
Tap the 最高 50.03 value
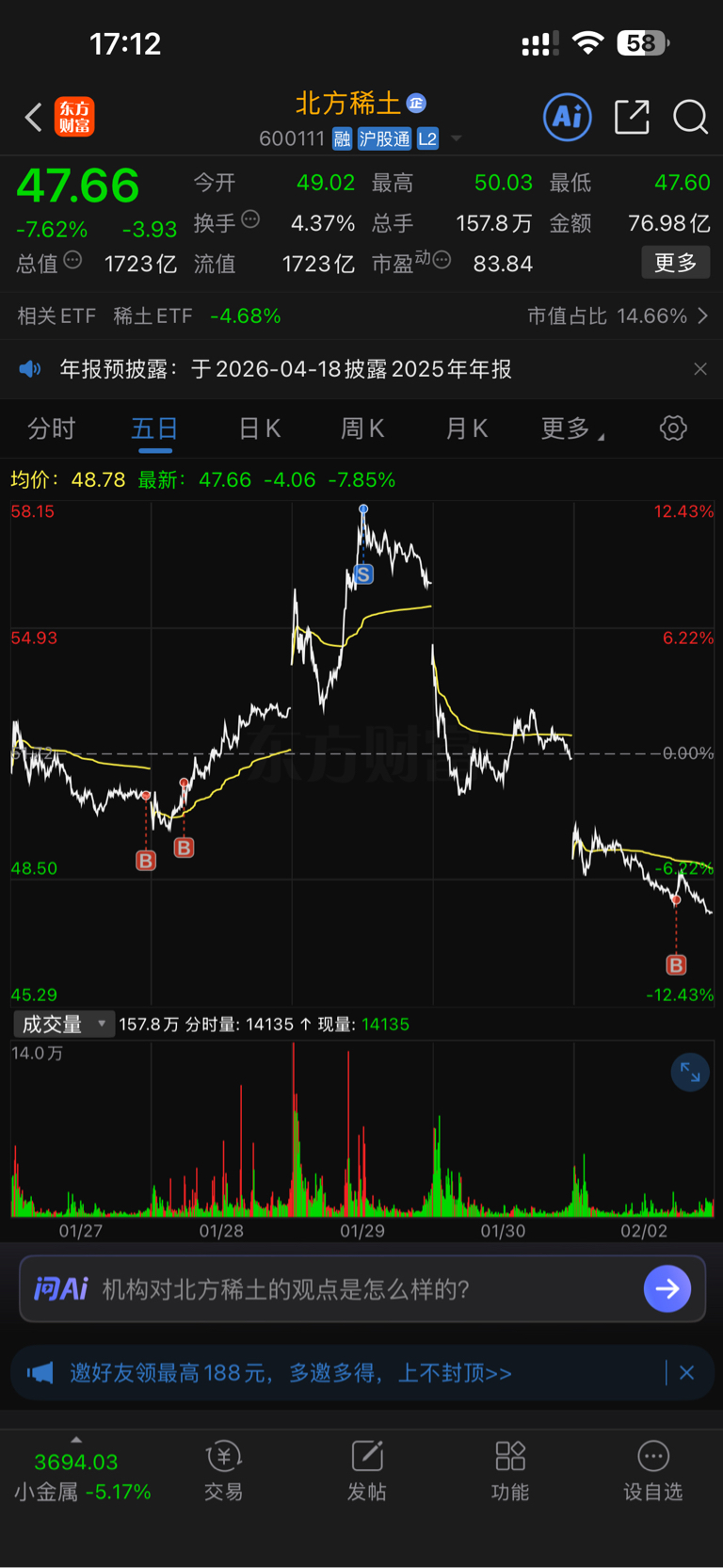[x=504, y=183]
